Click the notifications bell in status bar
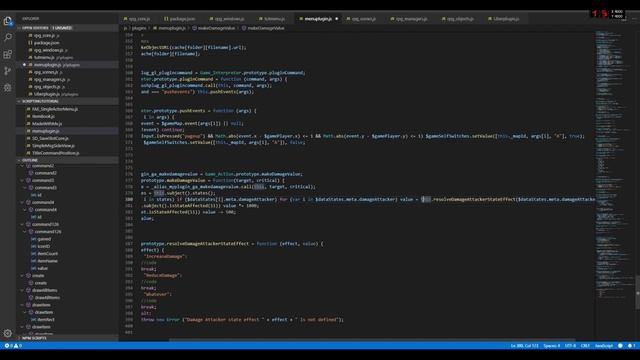Image resolution: width=640 pixels, height=360 pixels. [x=631, y=346]
